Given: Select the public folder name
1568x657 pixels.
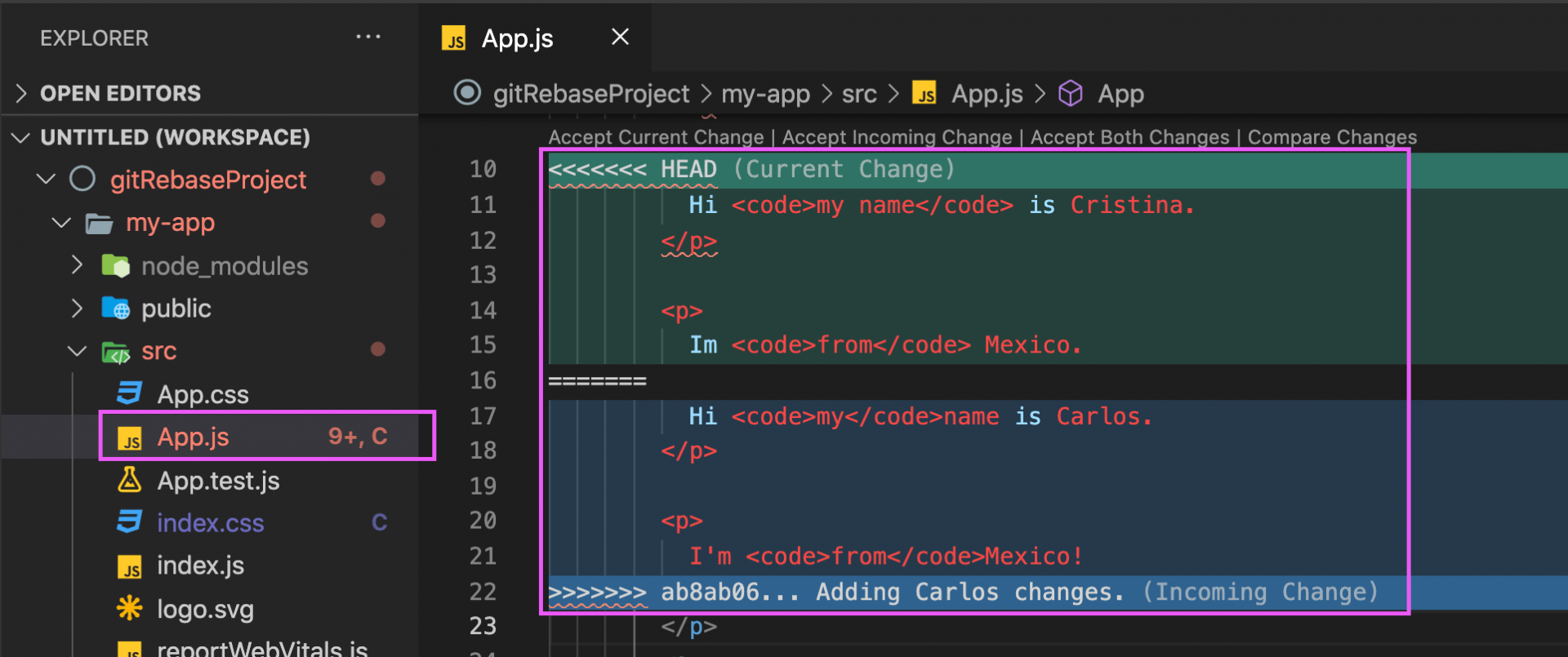Looking at the screenshot, I should 176,309.
